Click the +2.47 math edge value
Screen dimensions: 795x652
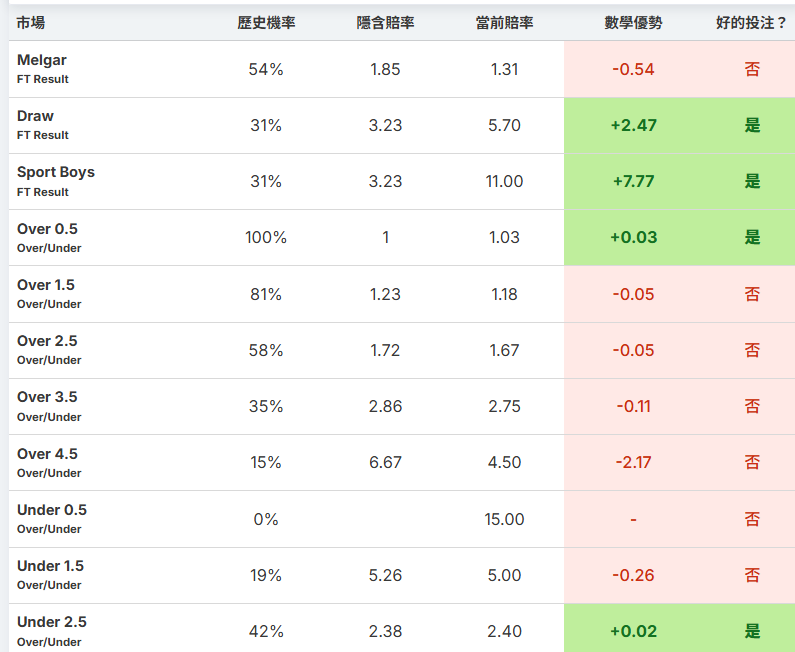(x=633, y=125)
